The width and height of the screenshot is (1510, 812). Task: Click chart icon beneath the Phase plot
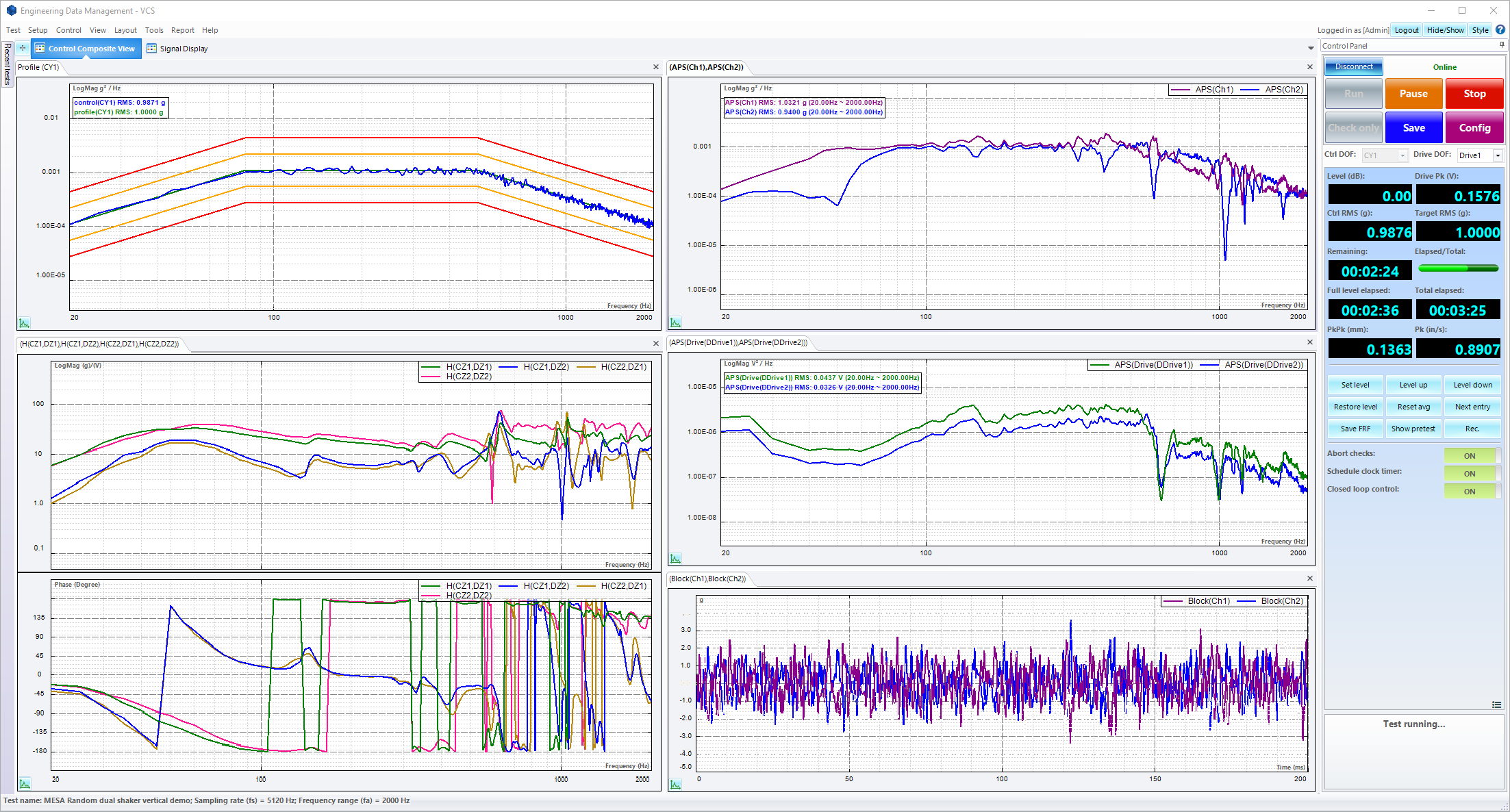tap(25, 783)
